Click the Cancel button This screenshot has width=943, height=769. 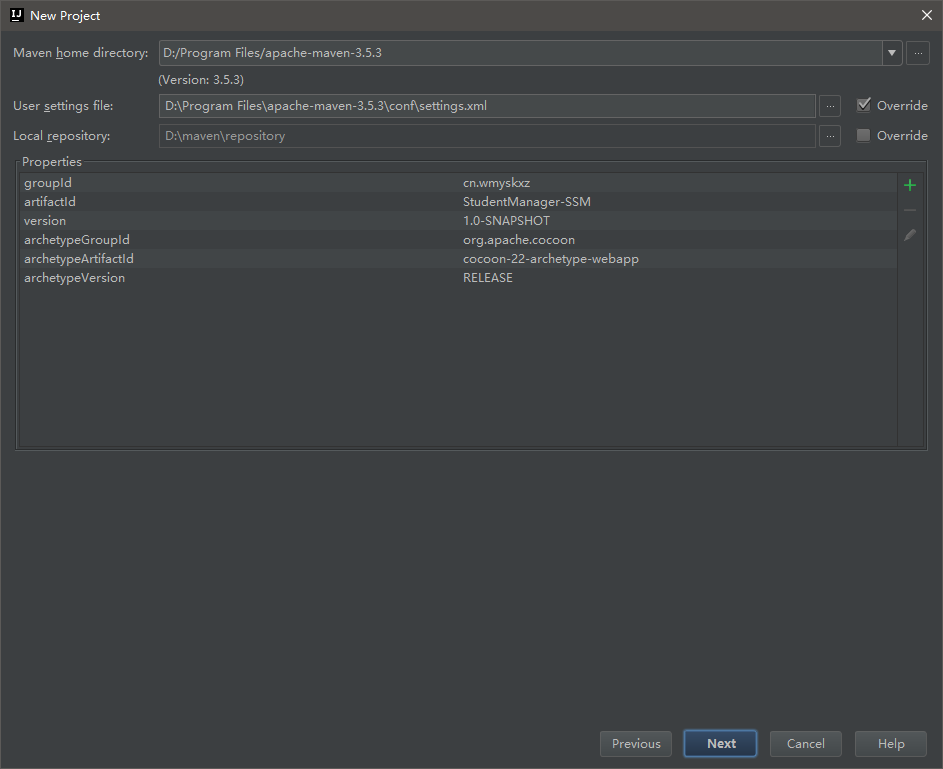[806, 744]
